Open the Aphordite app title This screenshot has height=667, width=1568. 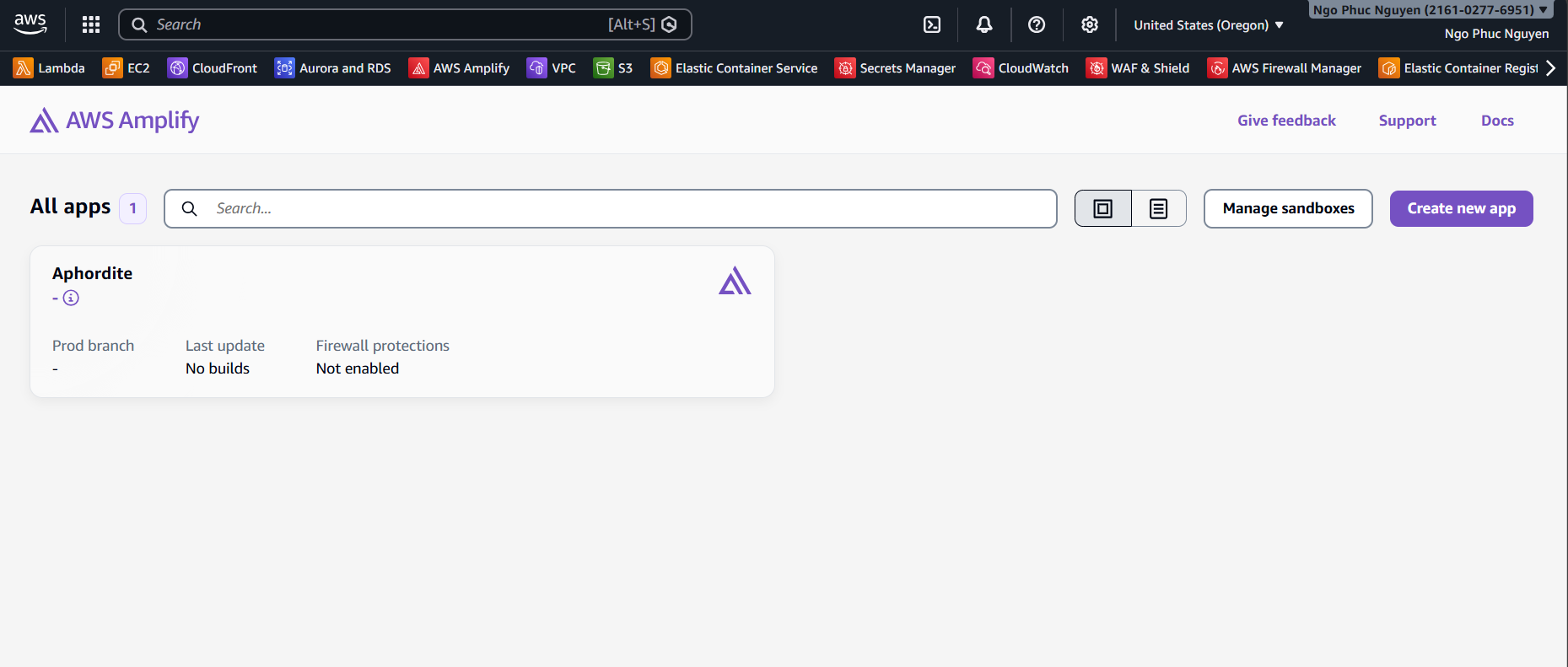[93, 273]
